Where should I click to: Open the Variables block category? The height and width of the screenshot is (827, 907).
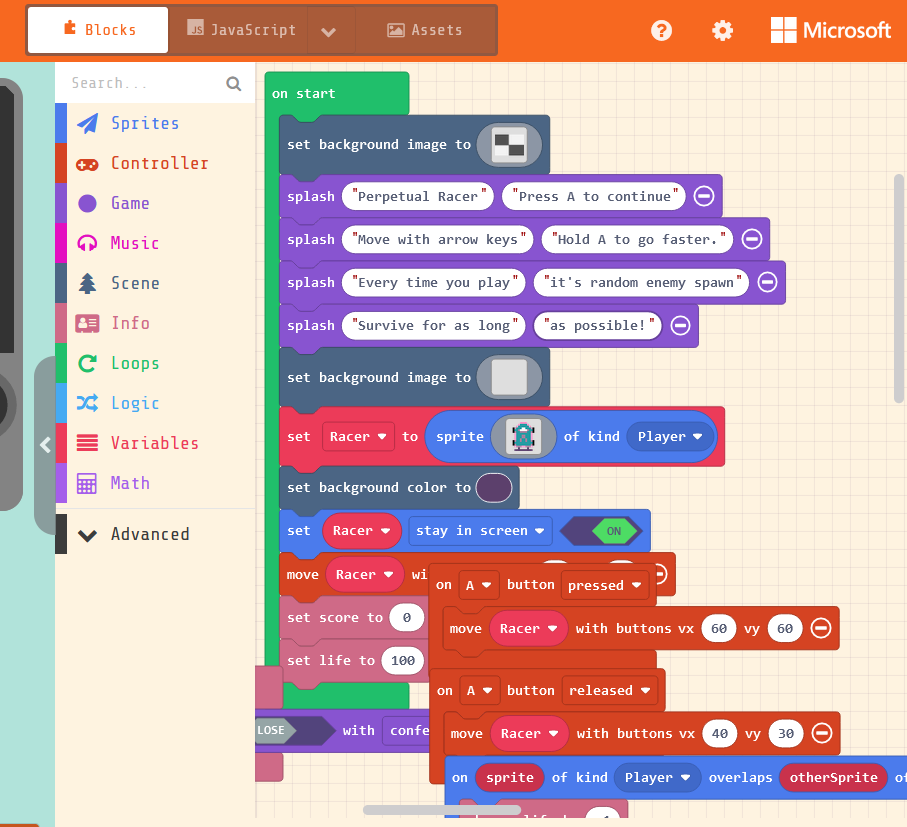[155, 443]
